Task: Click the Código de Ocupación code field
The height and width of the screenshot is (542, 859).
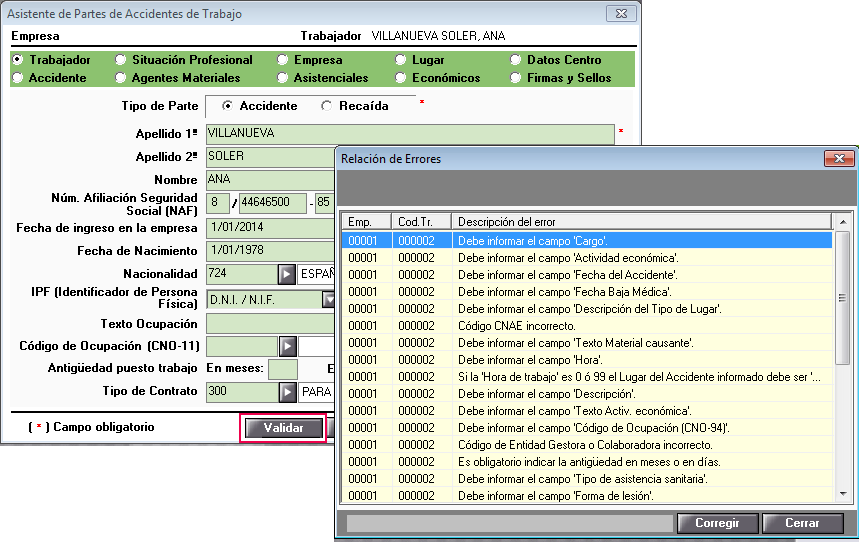Action: click(242, 346)
